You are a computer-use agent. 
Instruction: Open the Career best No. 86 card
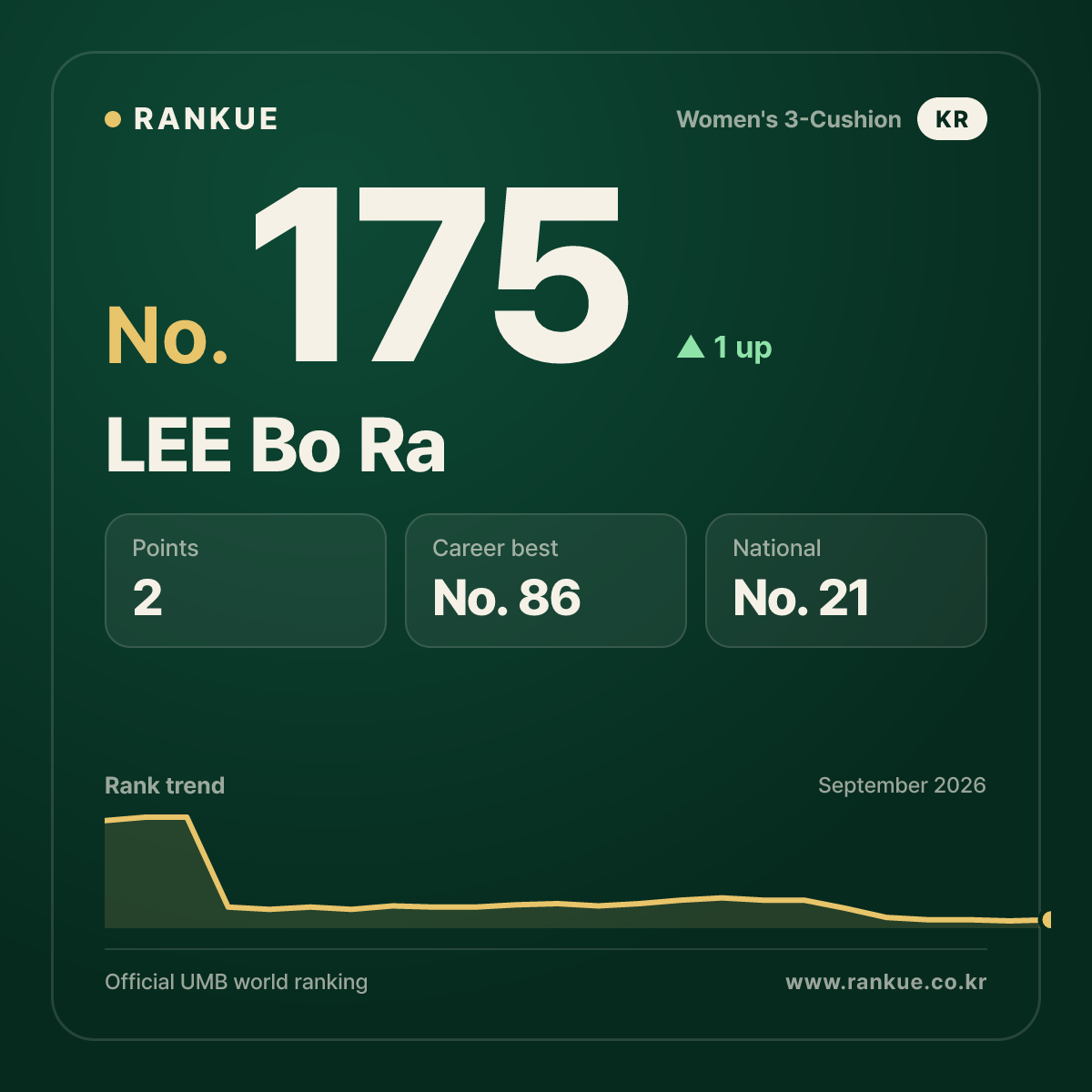[546, 581]
